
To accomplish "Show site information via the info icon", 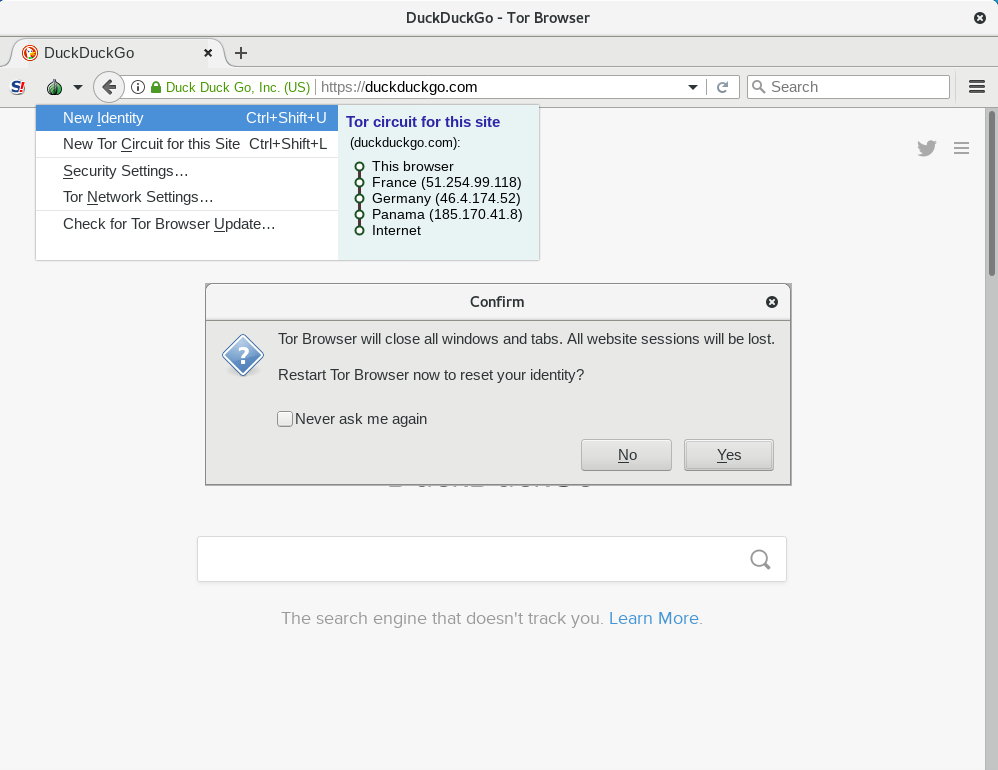I will (x=137, y=87).
